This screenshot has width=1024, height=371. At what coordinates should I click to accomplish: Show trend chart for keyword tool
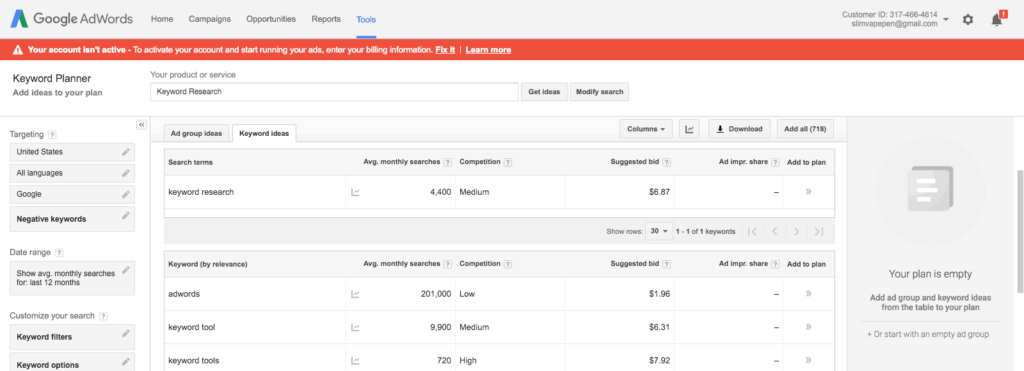pos(355,327)
